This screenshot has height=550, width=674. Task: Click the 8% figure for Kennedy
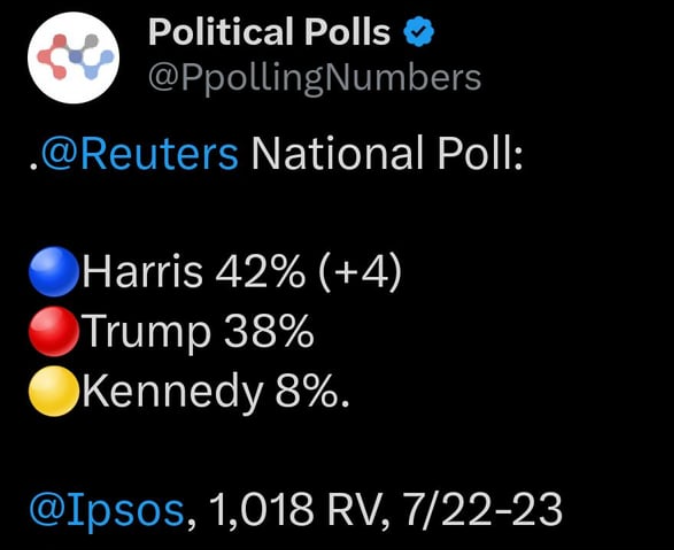point(307,391)
